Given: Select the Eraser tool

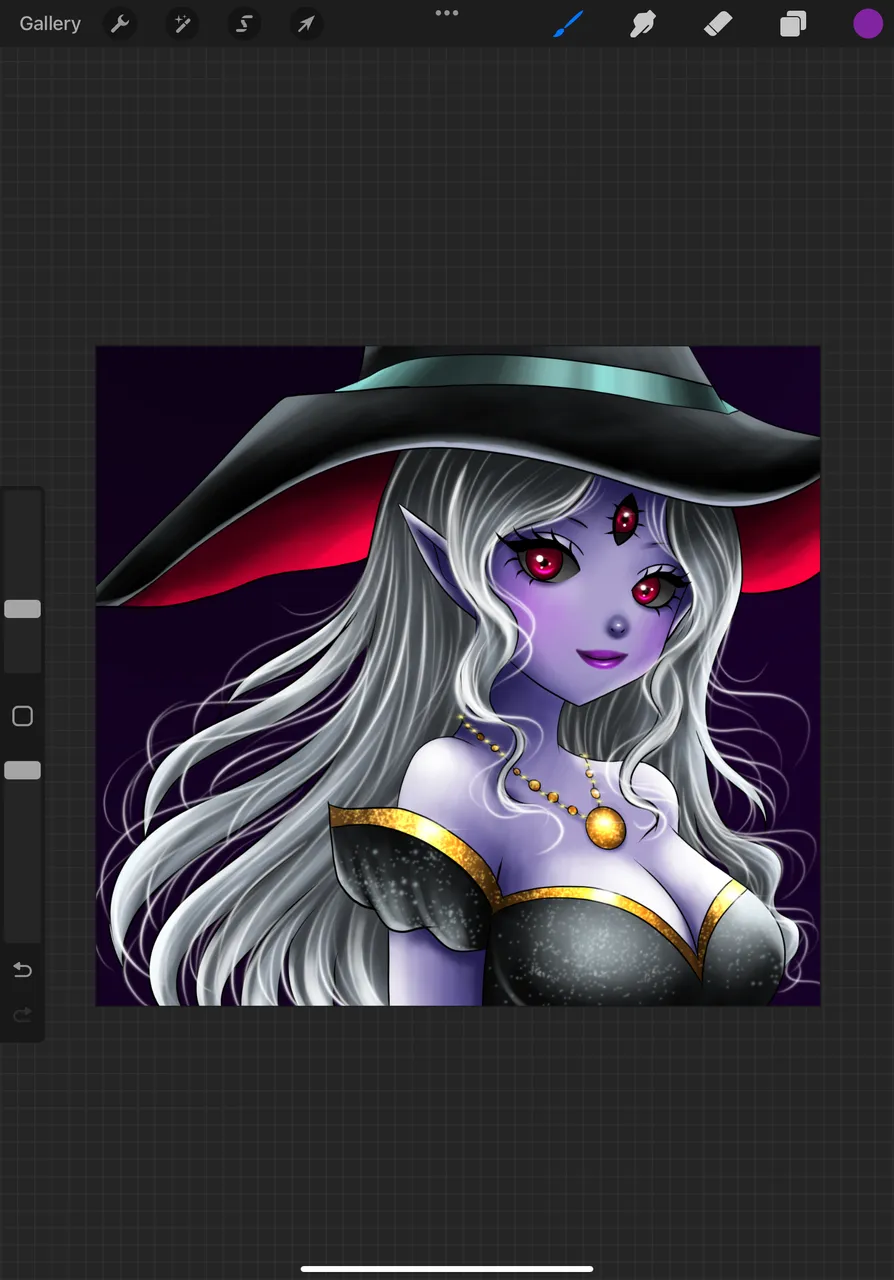Looking at the screenshot, I should 718,24.
